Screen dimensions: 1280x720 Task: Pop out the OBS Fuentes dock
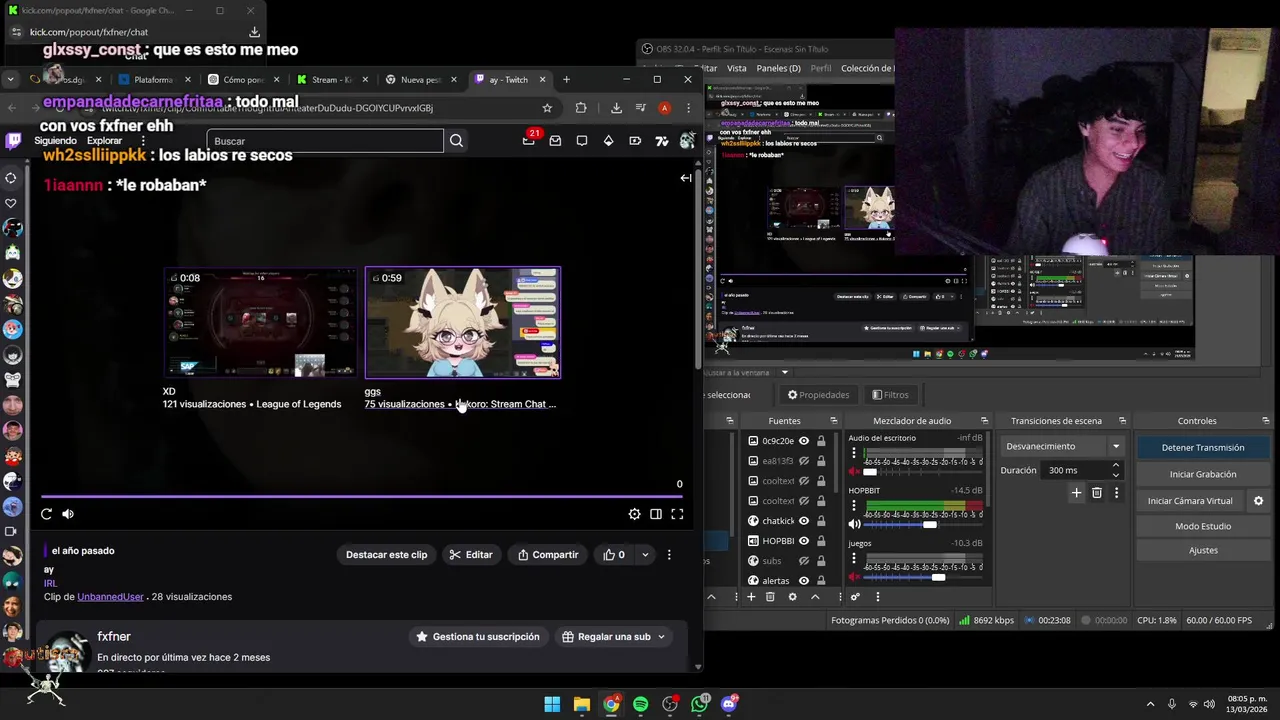833,421
